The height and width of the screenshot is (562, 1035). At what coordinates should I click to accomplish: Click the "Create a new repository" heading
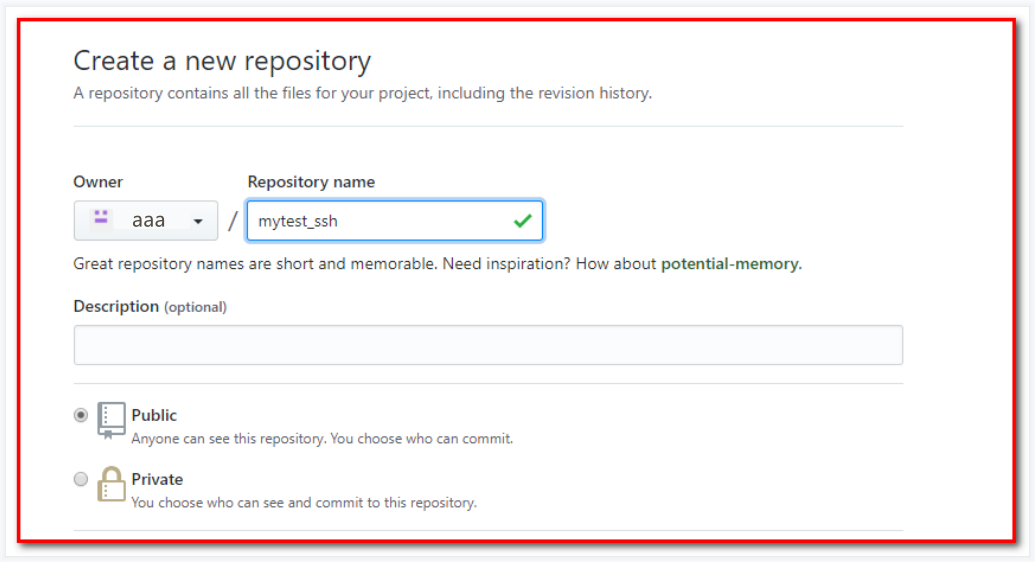222,61
